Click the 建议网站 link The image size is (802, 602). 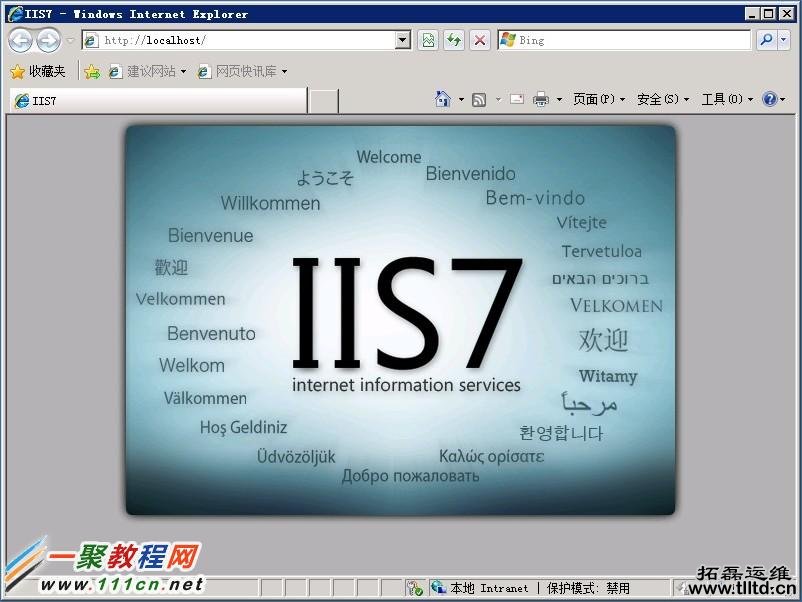pyautogui.click(x=149, y=71)
